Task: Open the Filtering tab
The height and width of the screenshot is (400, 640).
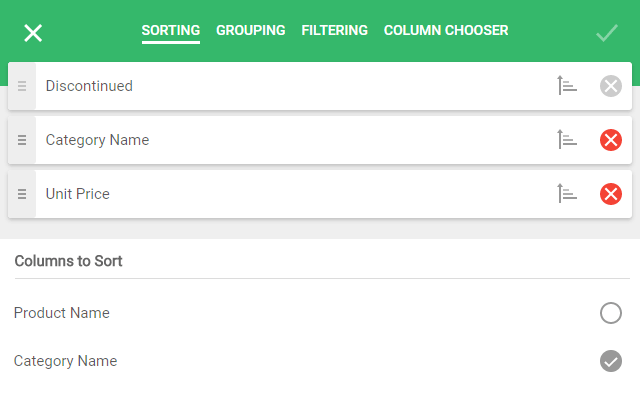Action: (334, 31)
